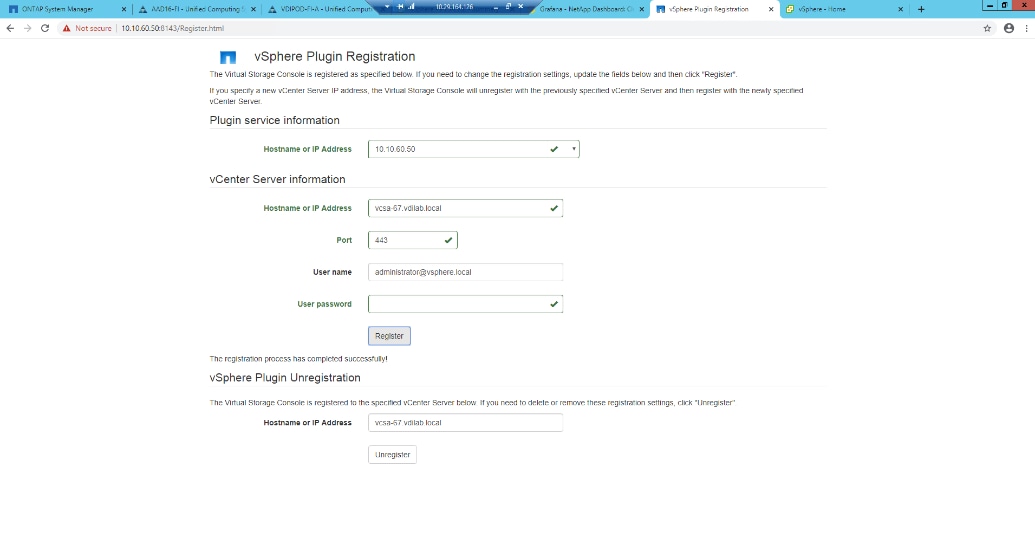Image resolution: width=1035 pixels, height=557 pixels.
Task: Reload the current page
Action: pyautogui.click(x=45, y=28)
